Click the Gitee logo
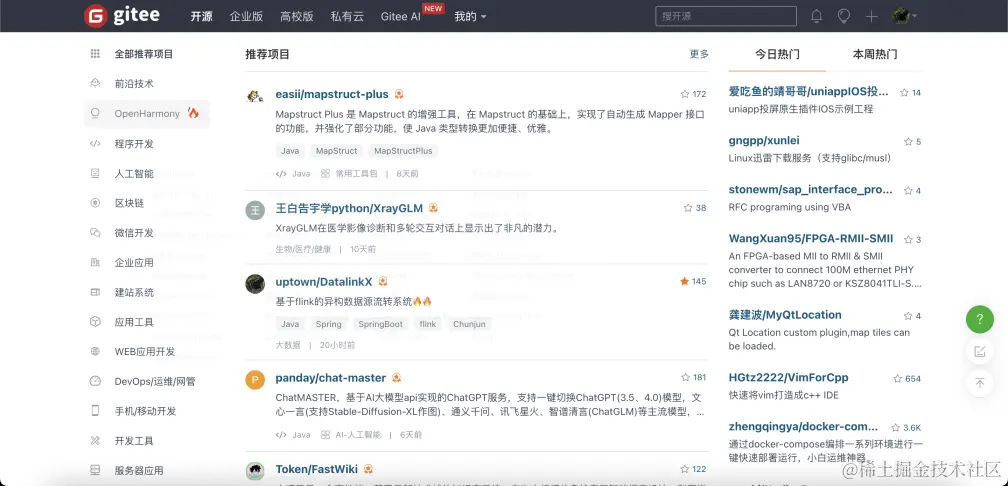The height and width of the screenshot is (486, 1008). pos(122,15)
